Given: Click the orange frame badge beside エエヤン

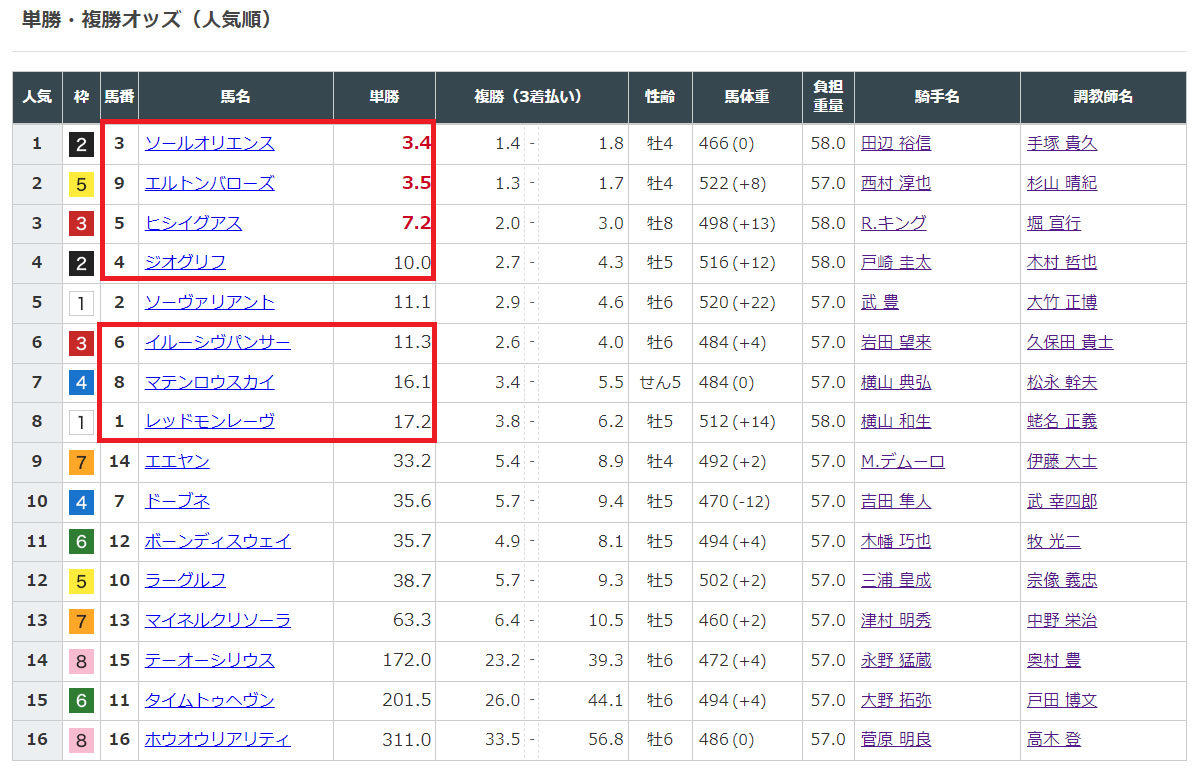Looking at the screenshot, I should pos(81,461).
